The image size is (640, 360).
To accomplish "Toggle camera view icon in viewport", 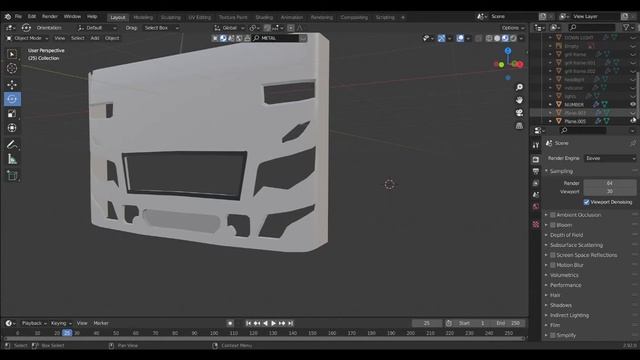I will click(x=519, y=113).
